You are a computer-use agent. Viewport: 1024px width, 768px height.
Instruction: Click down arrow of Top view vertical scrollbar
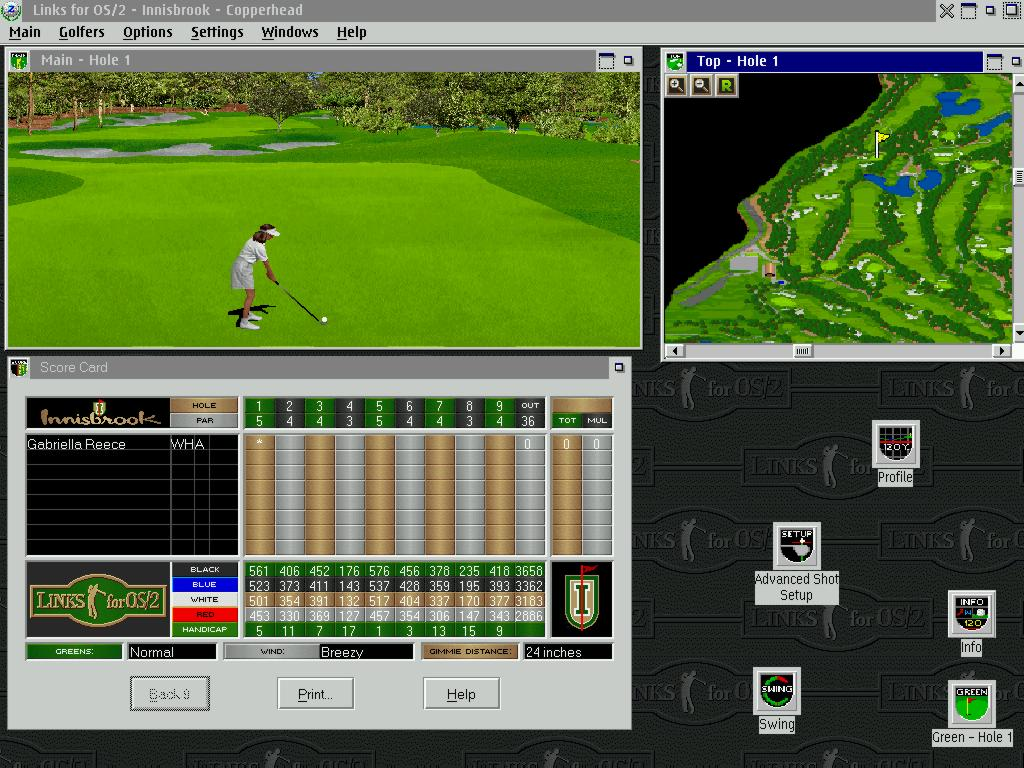tap(1018, 333)
